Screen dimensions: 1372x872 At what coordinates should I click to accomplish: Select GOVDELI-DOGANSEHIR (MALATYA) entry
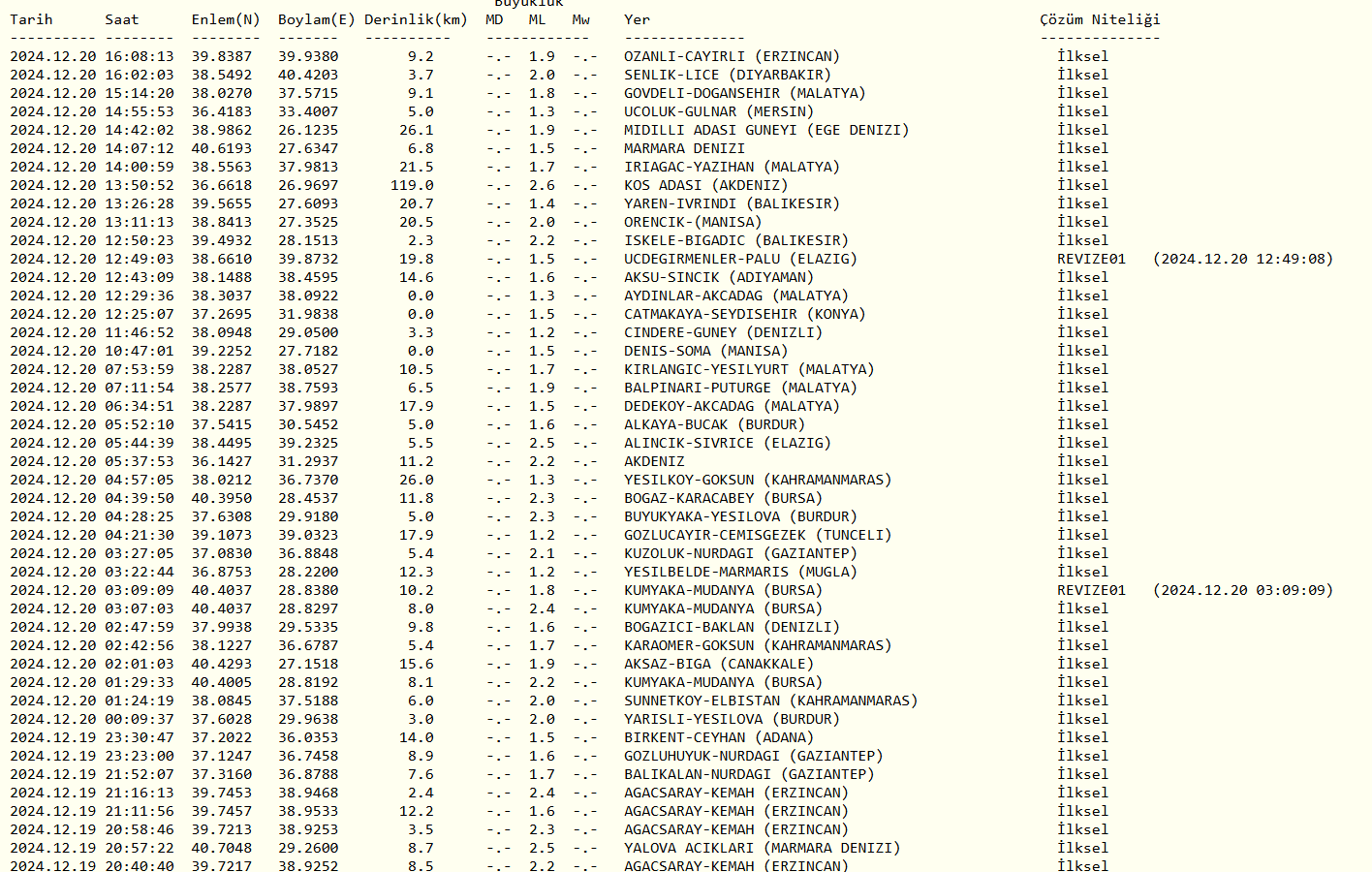[x=745, y=93]
